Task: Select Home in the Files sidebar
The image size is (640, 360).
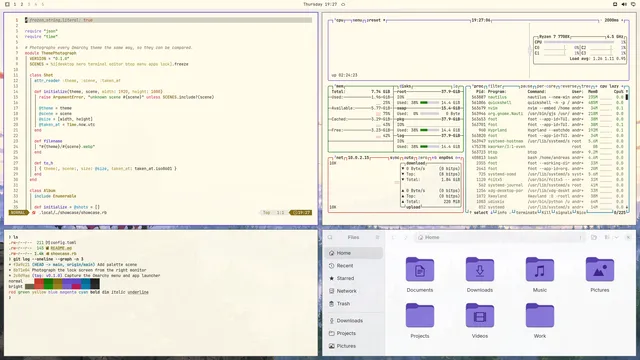Action: (354, 253)
